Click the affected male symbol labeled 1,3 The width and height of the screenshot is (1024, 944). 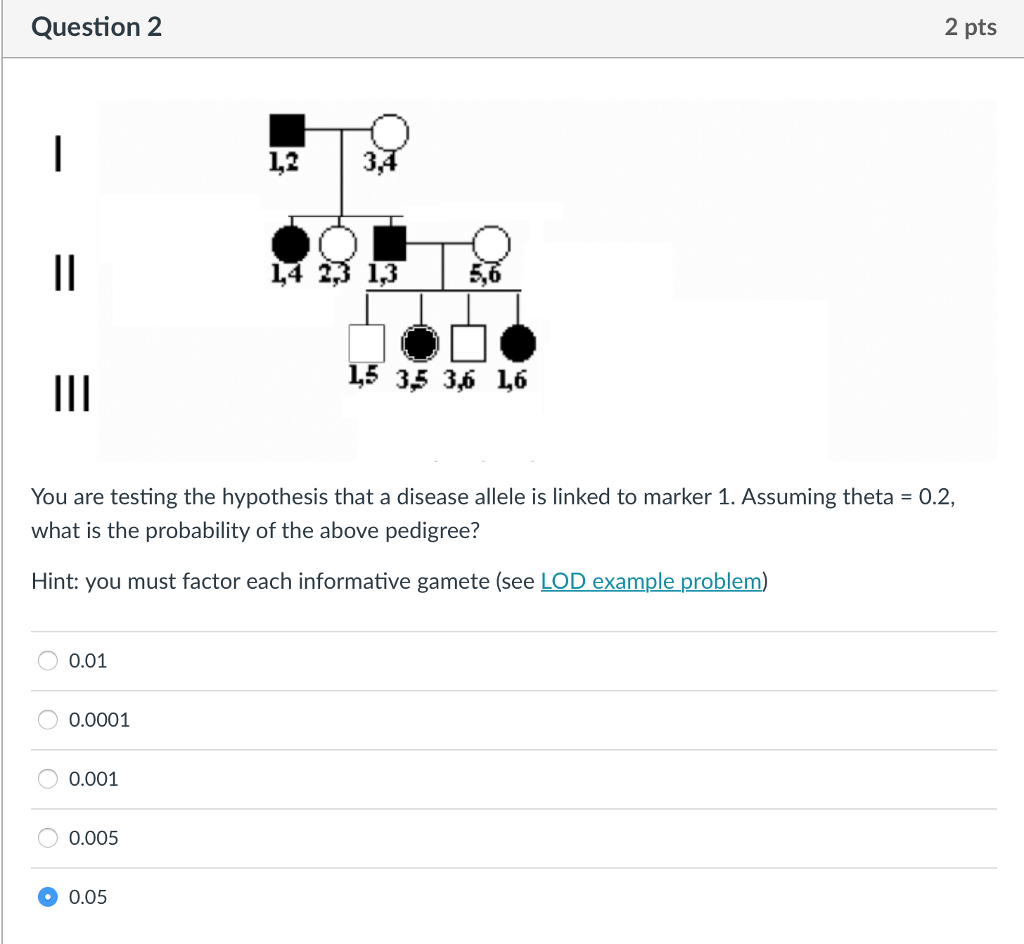pyautogui.click(x=388, y=245)
